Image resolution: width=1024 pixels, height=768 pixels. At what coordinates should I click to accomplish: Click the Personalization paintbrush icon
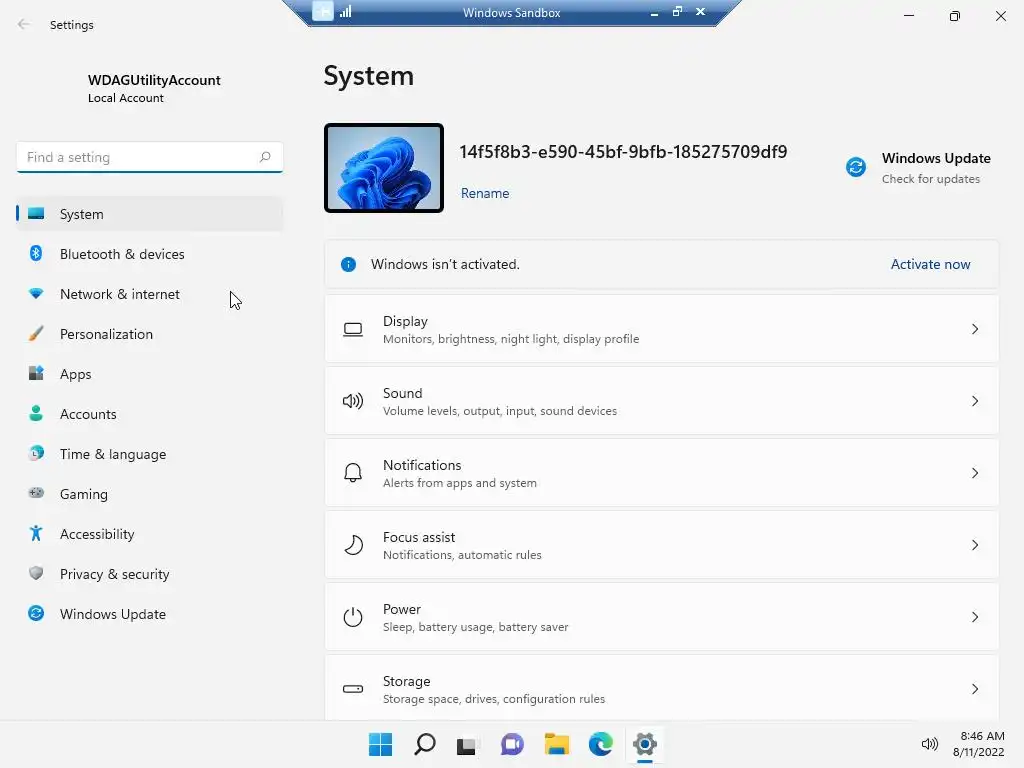[x=36, y=334]
